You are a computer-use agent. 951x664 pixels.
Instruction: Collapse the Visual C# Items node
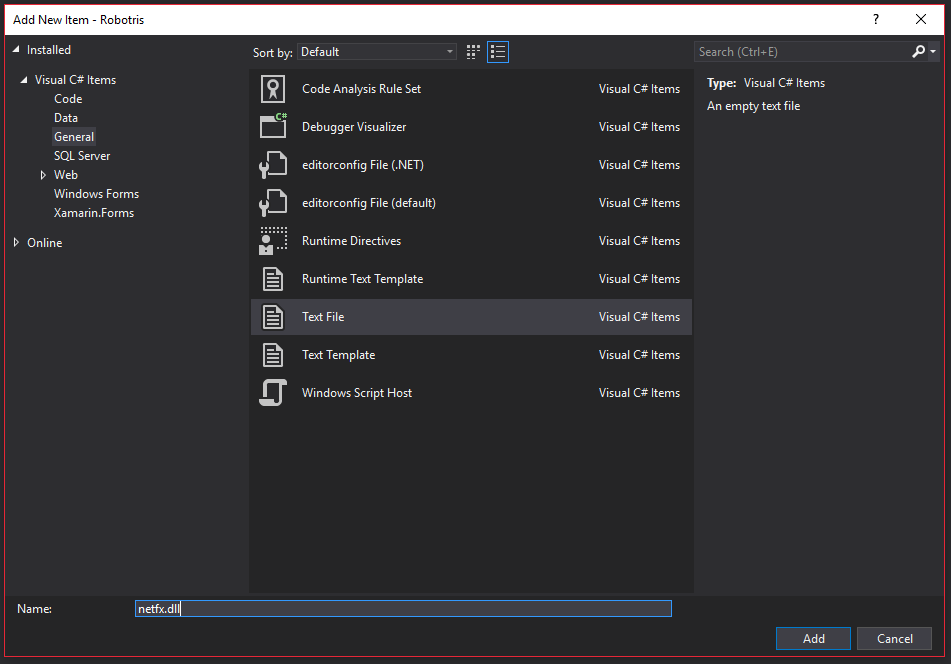24,80
